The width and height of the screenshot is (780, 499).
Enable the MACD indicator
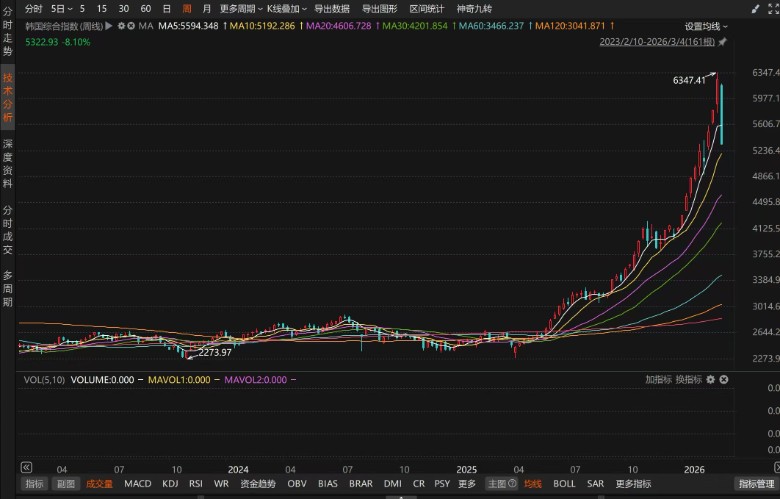click(x=137, y=484)
